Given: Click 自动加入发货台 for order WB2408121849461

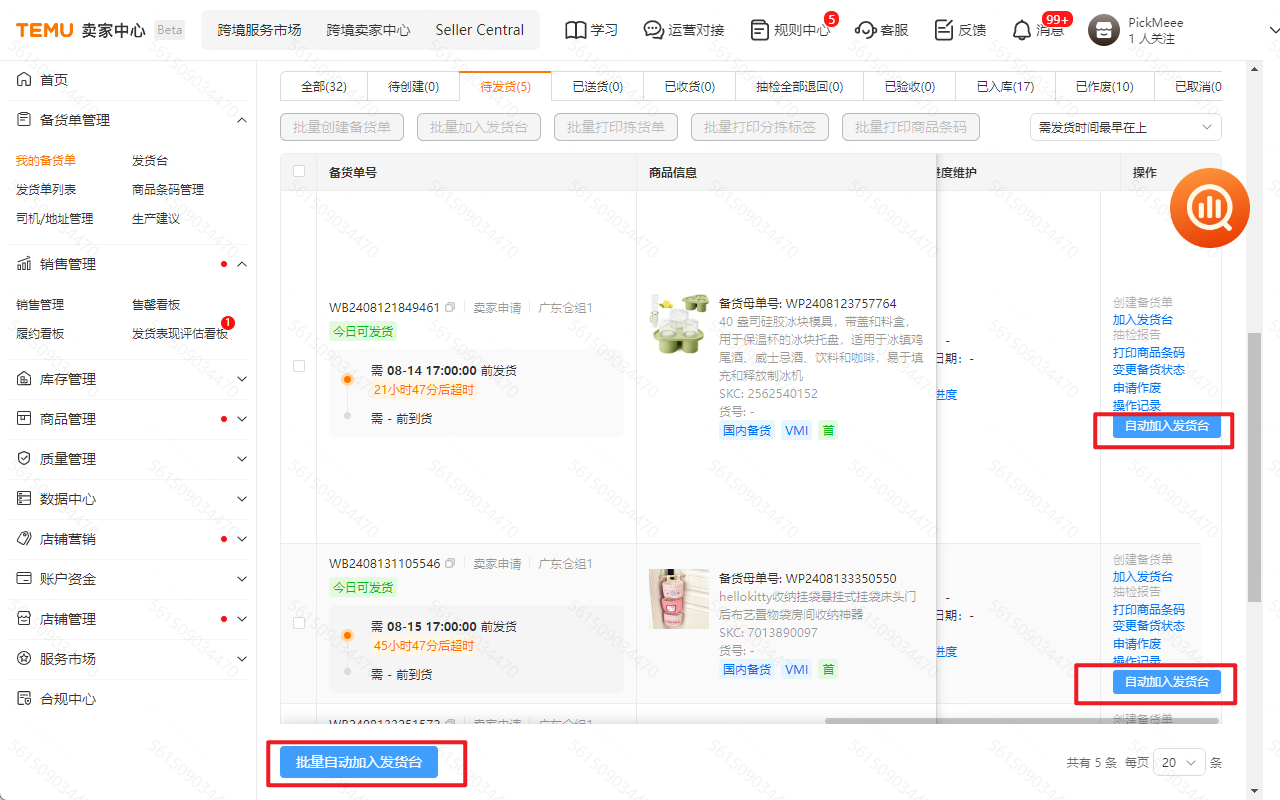Looking at the screenshot, I should tap(1167, 426).
